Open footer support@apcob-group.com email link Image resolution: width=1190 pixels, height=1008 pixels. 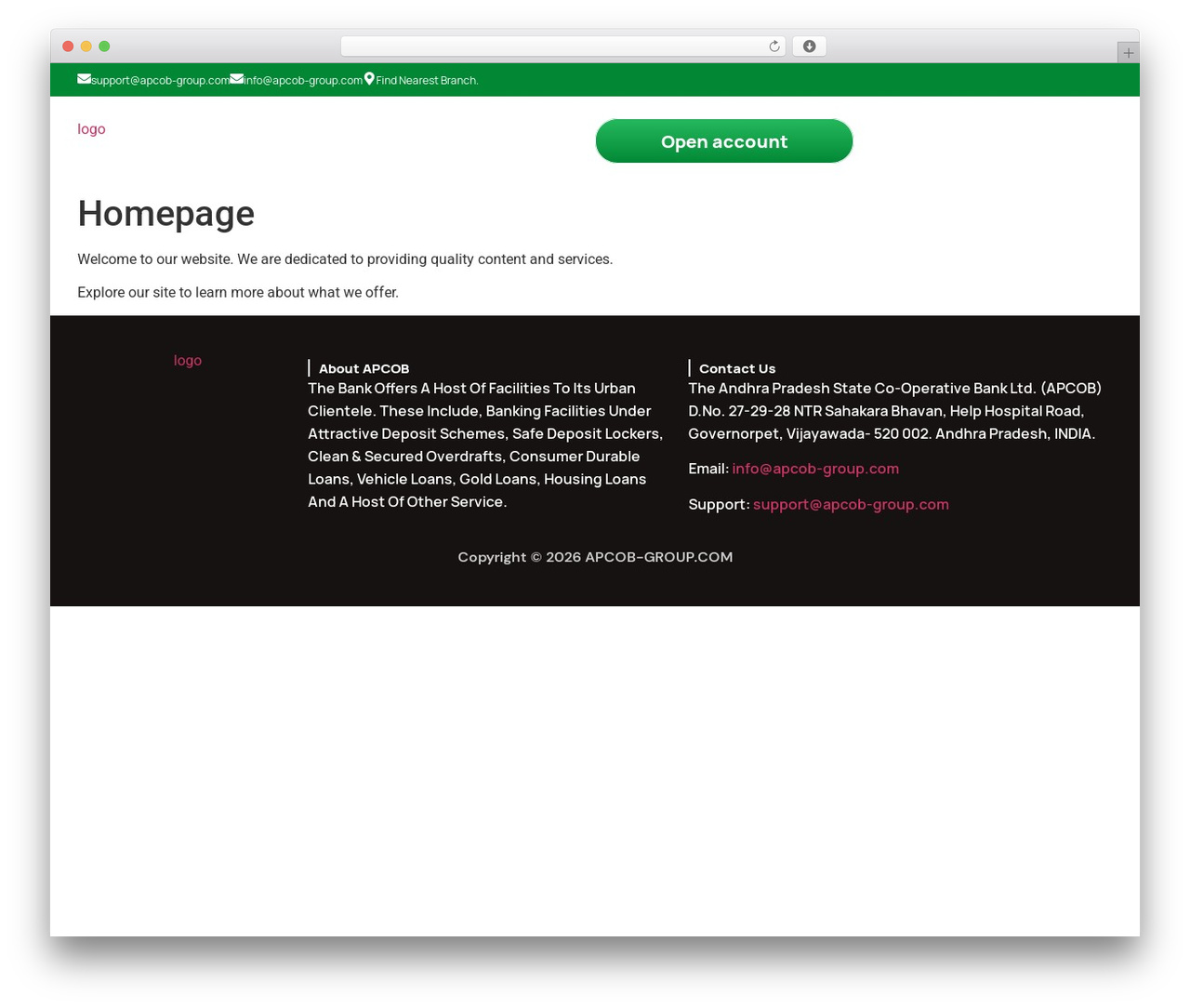tap(851, 505)
